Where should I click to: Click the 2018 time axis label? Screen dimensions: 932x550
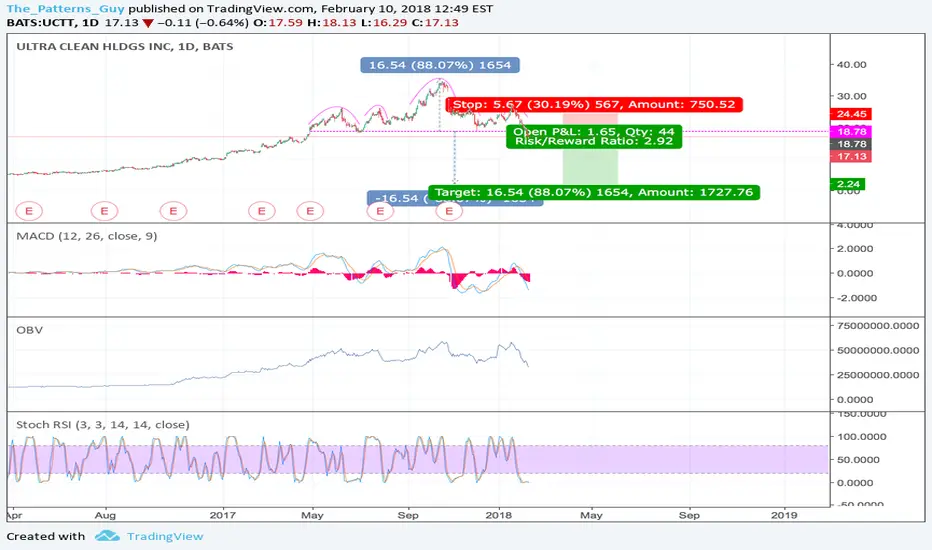(x=498, y=515)
